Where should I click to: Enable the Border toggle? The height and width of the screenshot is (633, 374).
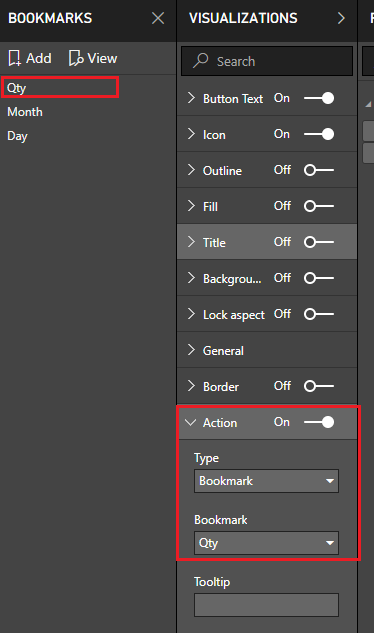(x=319, y=386)
